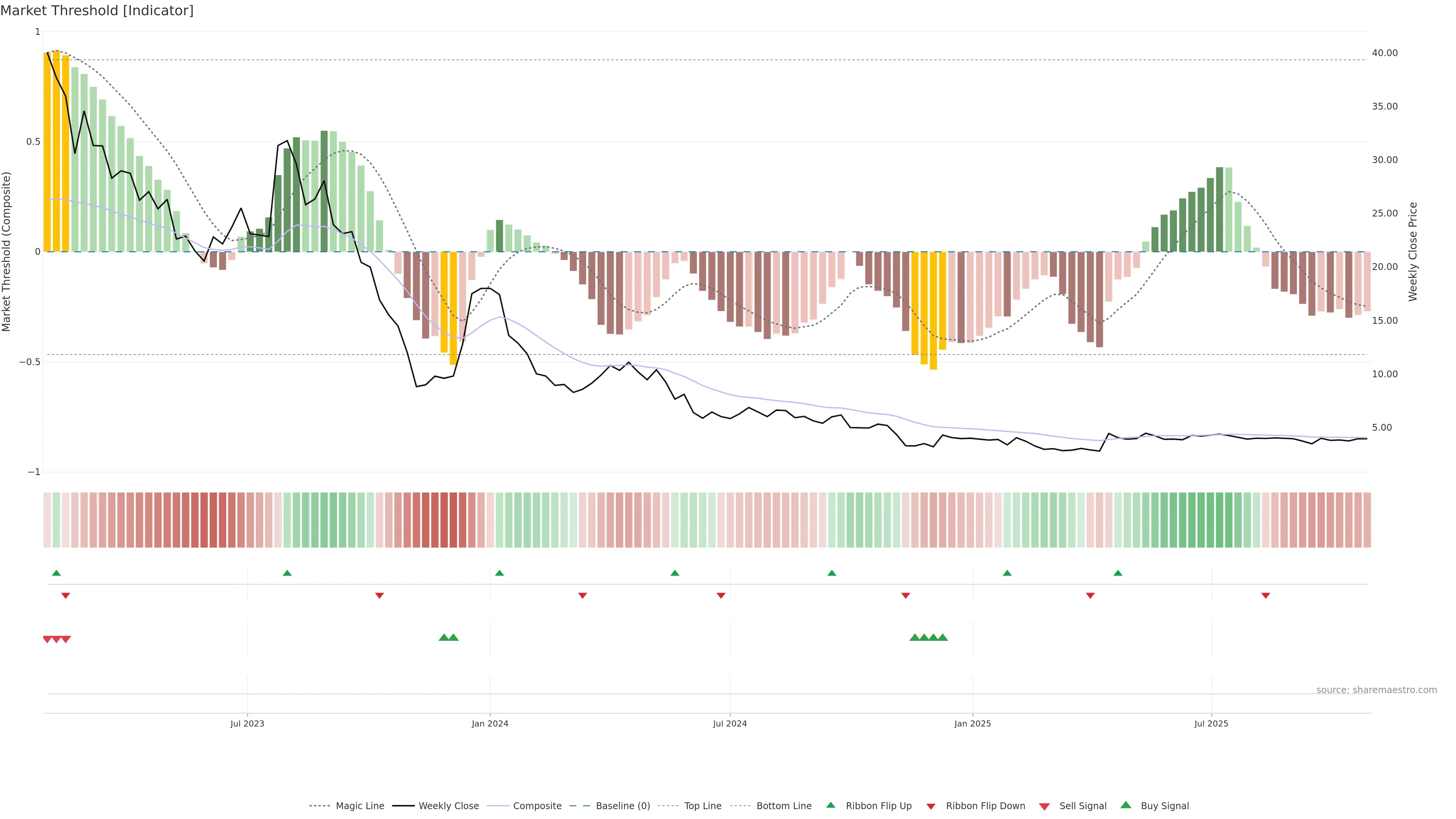Click the Jul 2024 x-axis label

click(730, 723)
